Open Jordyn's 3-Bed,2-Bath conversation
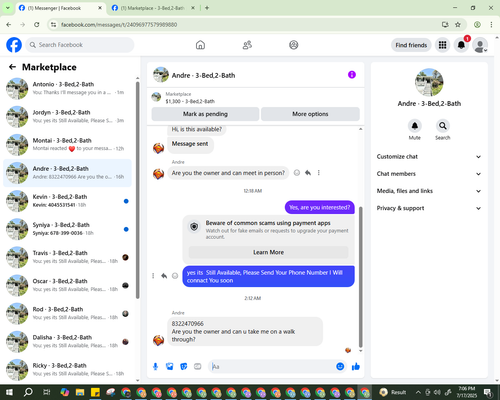This screenshot has width=500, height=400. pos(67,117)
